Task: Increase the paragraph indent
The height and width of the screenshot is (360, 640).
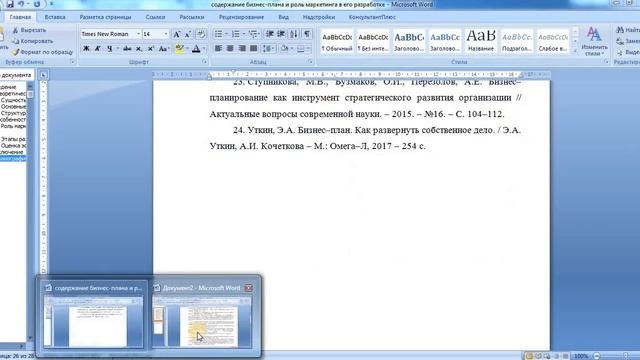Action: click(x=281, y=34)
